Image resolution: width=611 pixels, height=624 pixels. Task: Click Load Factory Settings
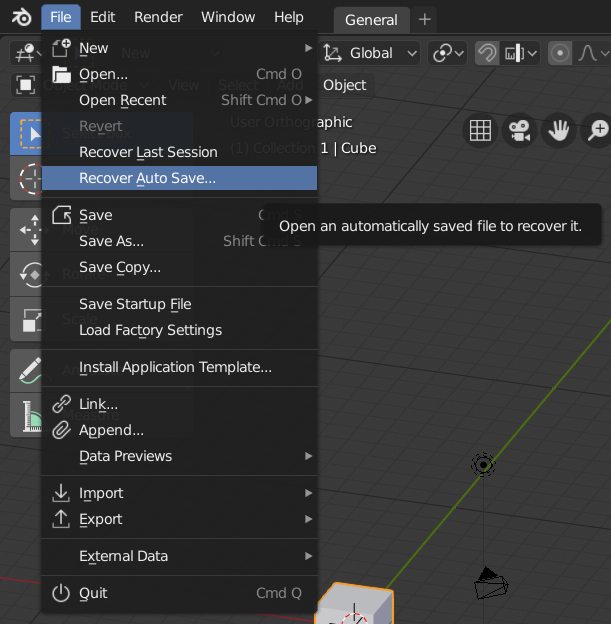[x=180, y=330]
